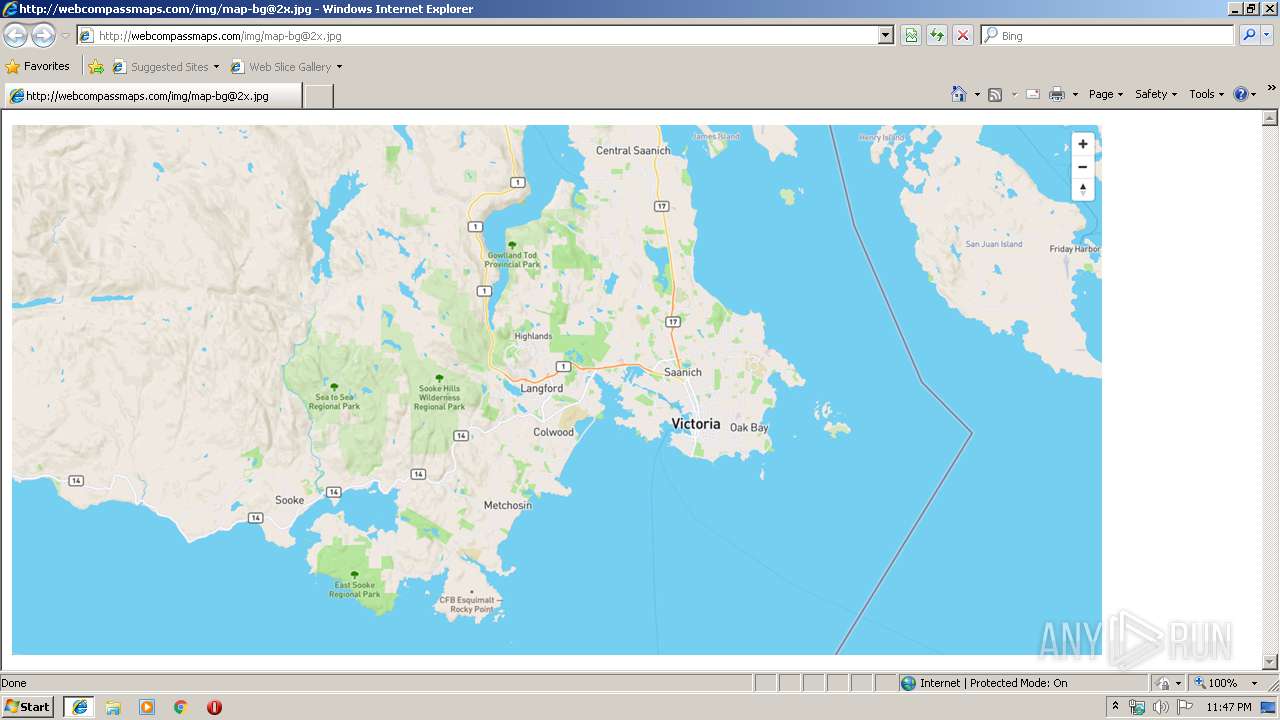1280x720 pixels.
Task: Click the Print icon
Action: pyautogui.click(x=1057, y=95)
